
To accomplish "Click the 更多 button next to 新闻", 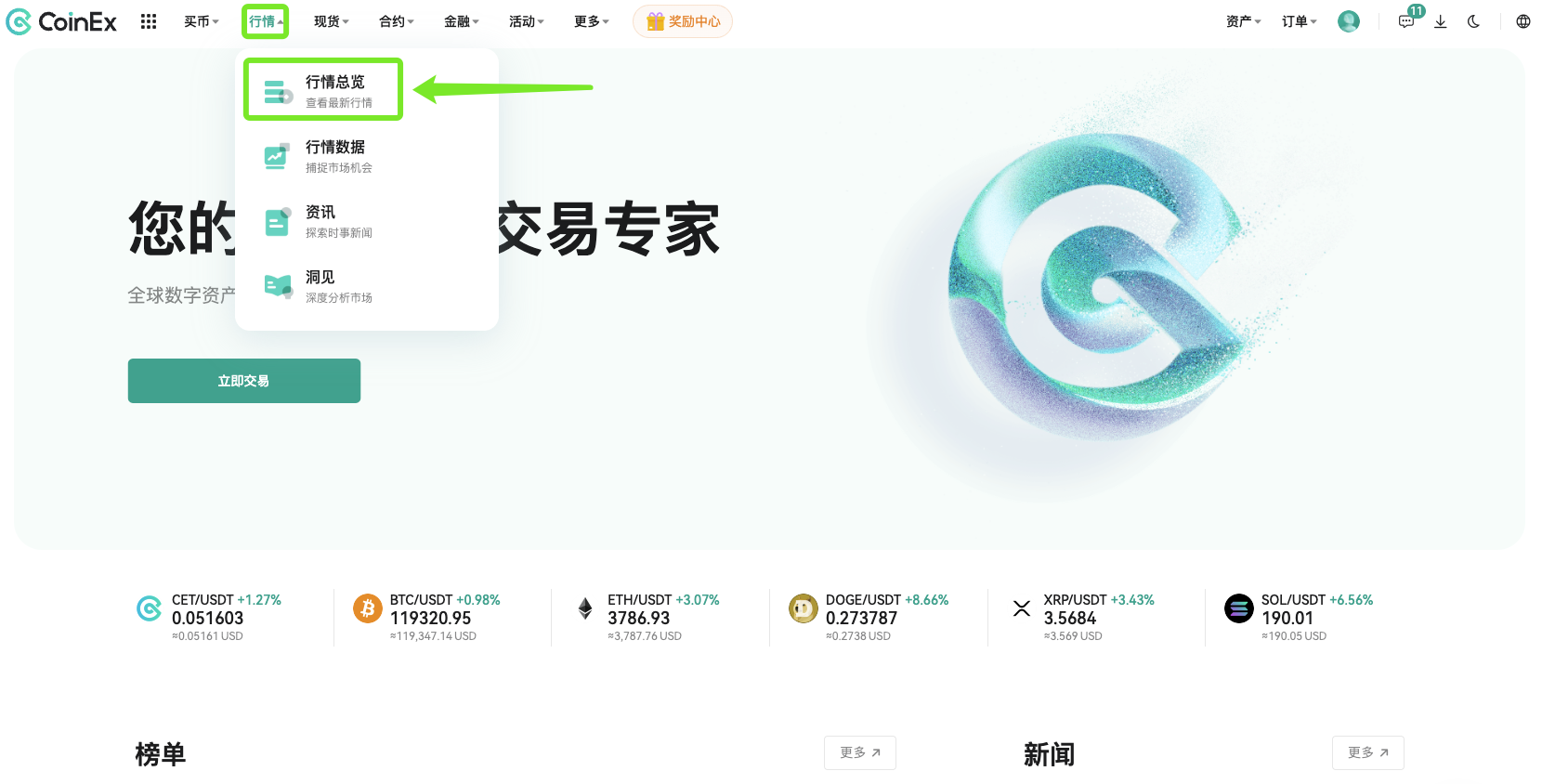I will [1368, 752].
